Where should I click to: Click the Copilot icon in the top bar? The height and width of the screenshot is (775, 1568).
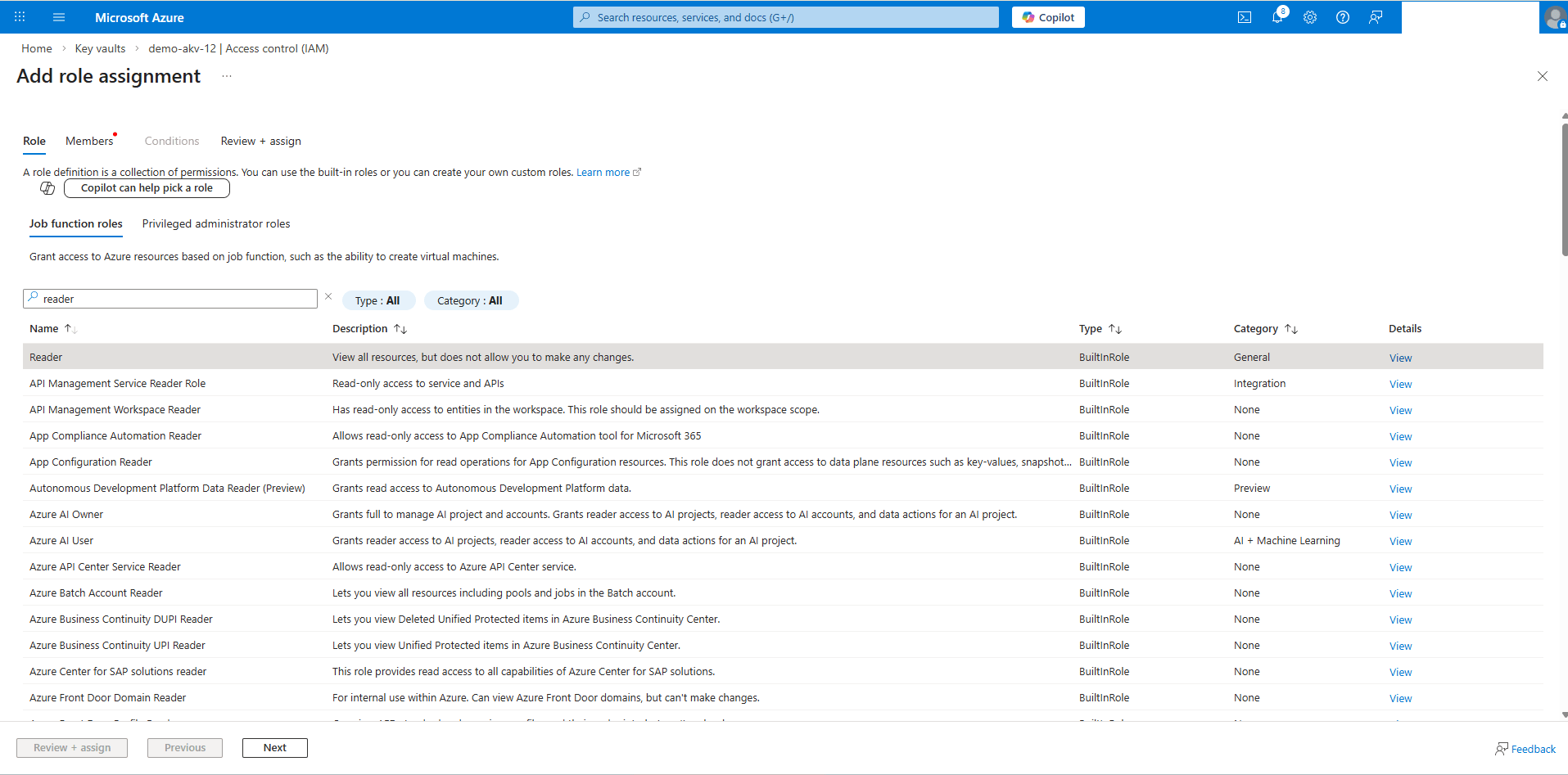(x=1048, y=16)
